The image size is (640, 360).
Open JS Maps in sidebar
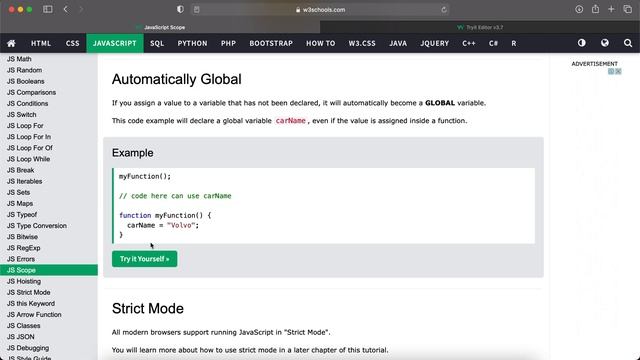pos(49,203)
